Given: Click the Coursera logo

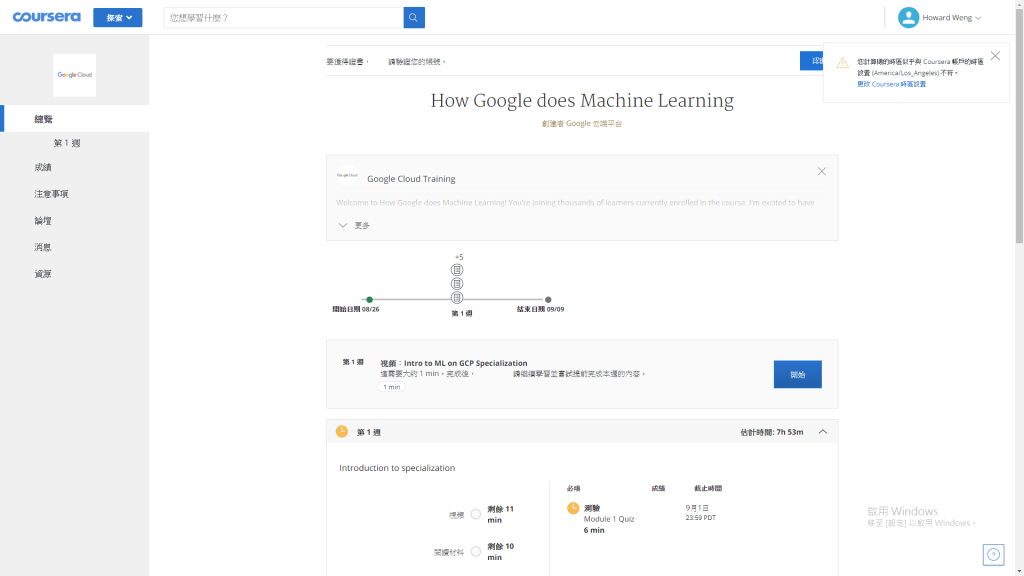Looking at the screenshot, I should (46, 17).
